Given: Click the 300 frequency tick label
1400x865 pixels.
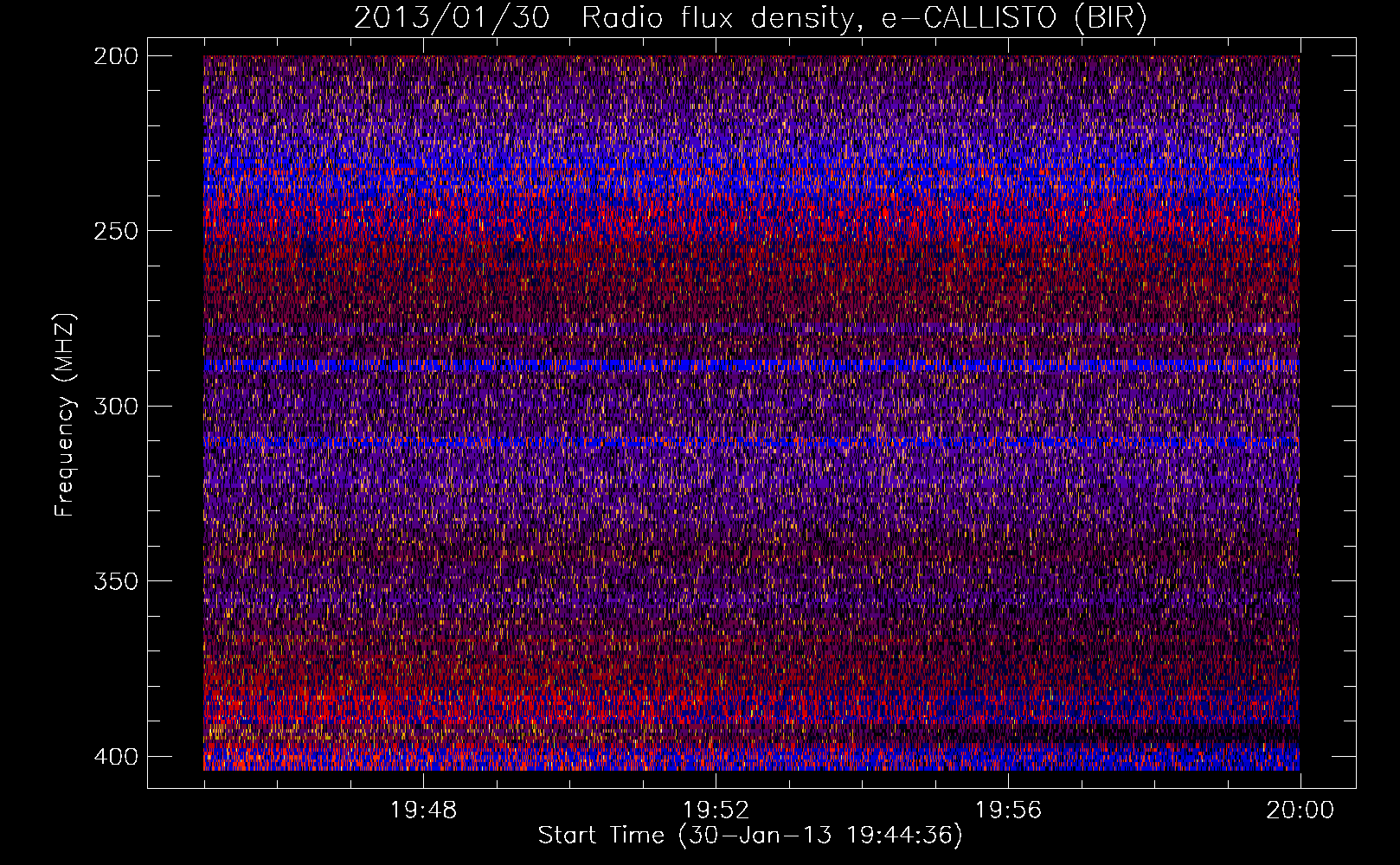Looking at the screenshot, I should (115, 406).
